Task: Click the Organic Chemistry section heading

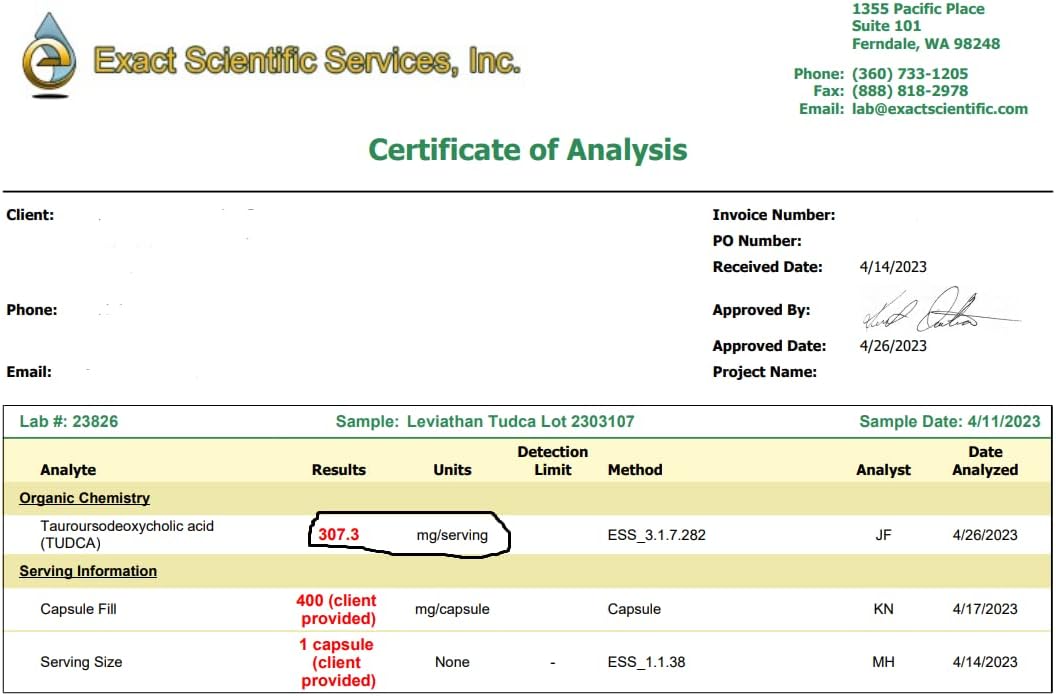Action: pyautogui.click(x=84, y=498)
